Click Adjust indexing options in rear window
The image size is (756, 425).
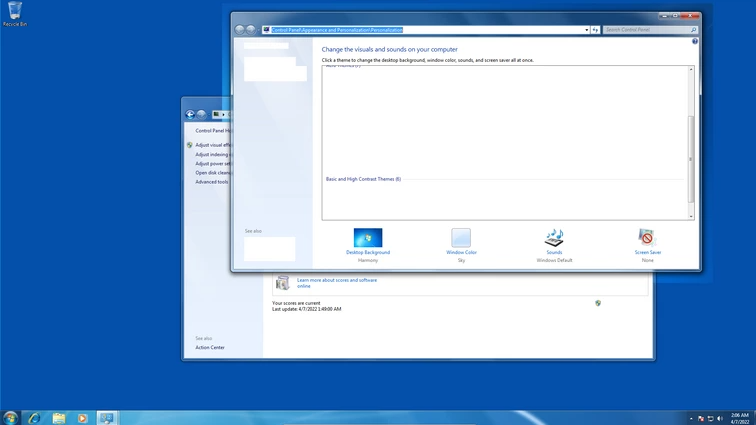pyautogui.click(x=213, y=154)
